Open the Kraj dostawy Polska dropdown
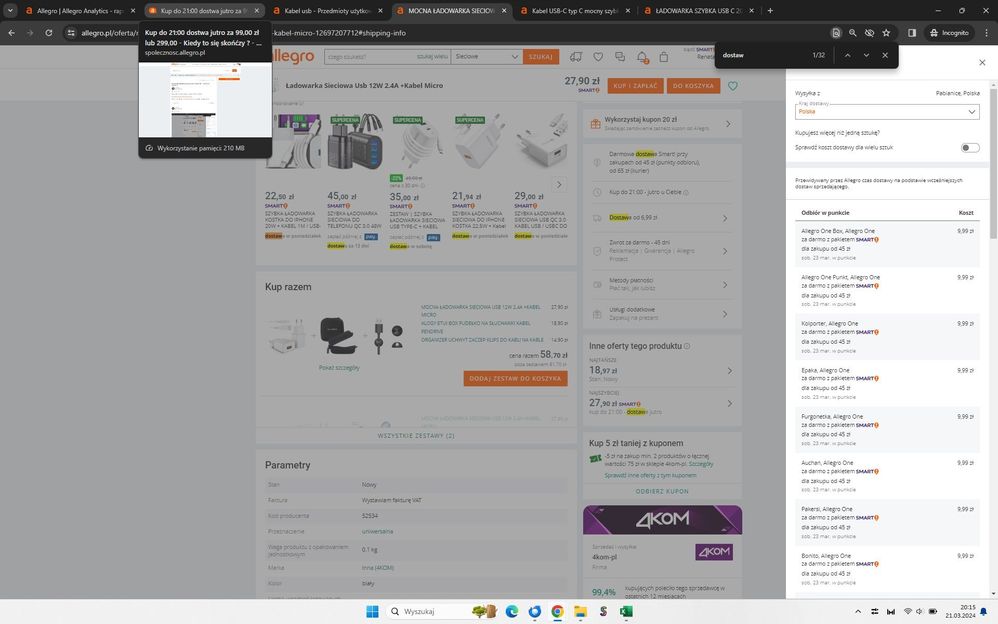The width and height of the screenshot is (998, 624). 886,112
